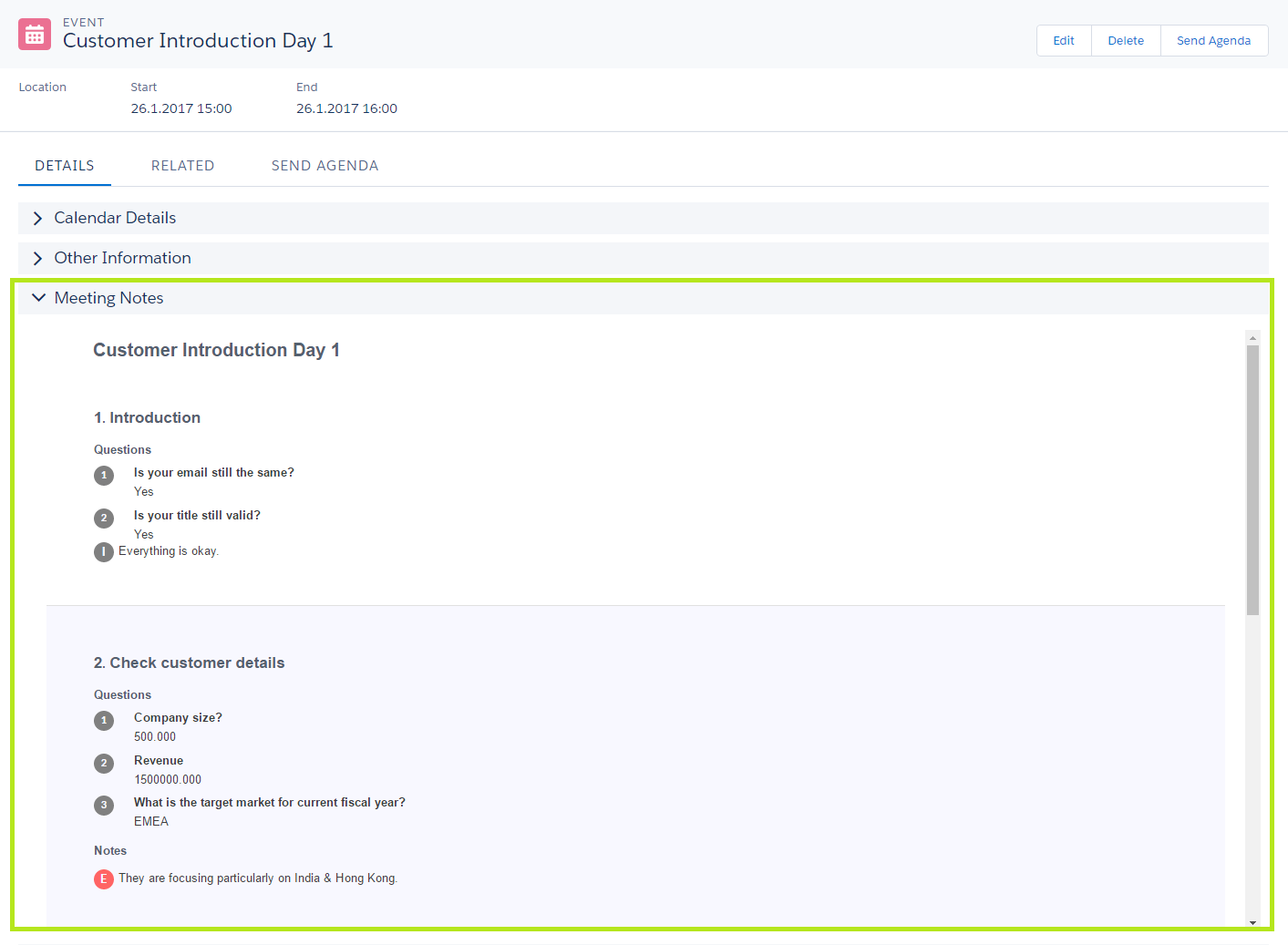
Task: Click the end time 26.1.2017 16:00
Action: point(346,108)
